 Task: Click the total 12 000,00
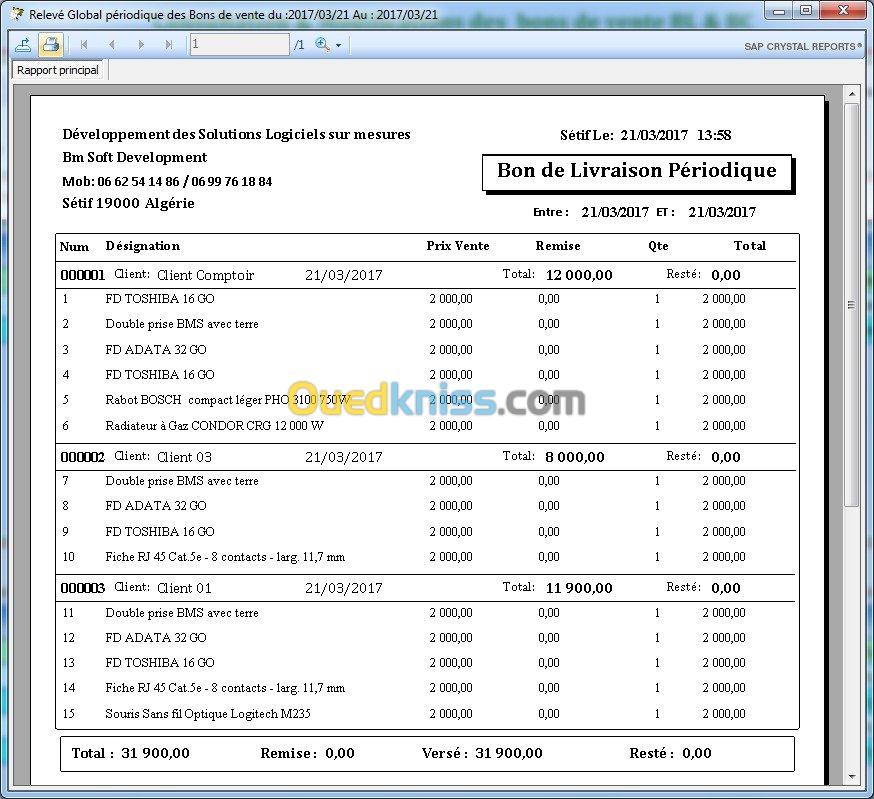point(579,275)
